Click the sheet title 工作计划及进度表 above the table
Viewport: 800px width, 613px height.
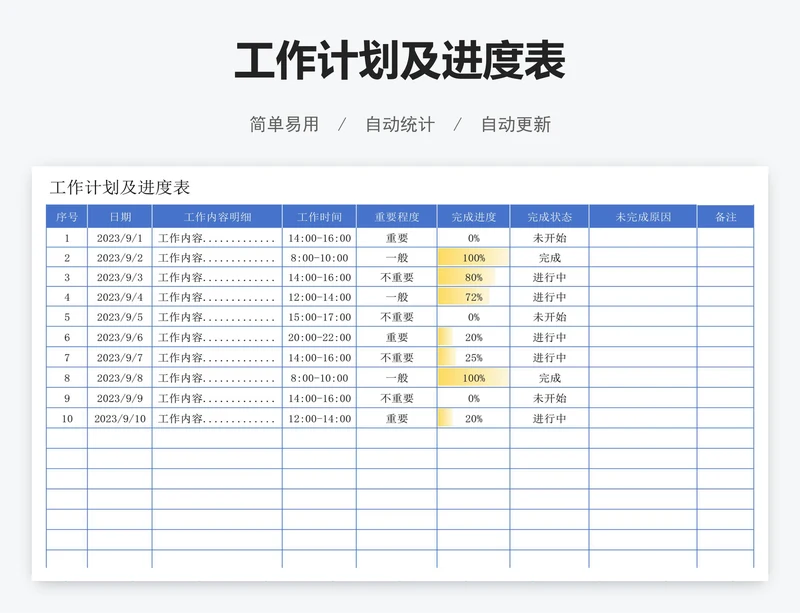(120, 187)
